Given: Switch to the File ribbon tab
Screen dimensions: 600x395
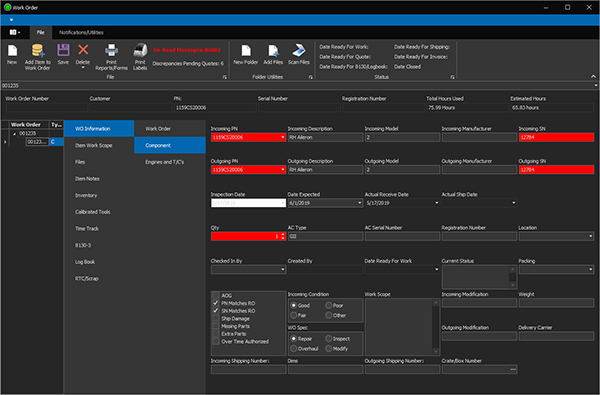Looking at the screenshot, I should pos(41,33).
